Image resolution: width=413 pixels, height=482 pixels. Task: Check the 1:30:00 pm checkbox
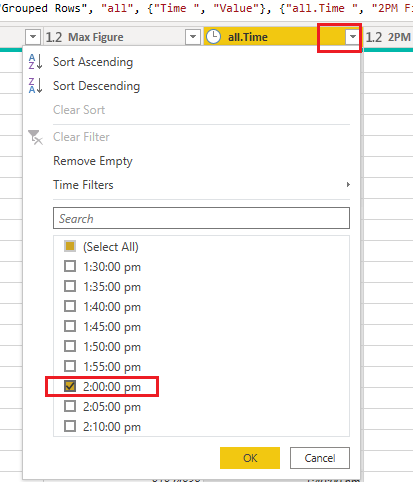70,266
